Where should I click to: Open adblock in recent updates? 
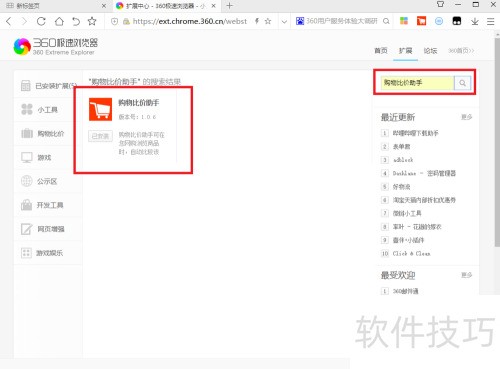coord(403,160)
